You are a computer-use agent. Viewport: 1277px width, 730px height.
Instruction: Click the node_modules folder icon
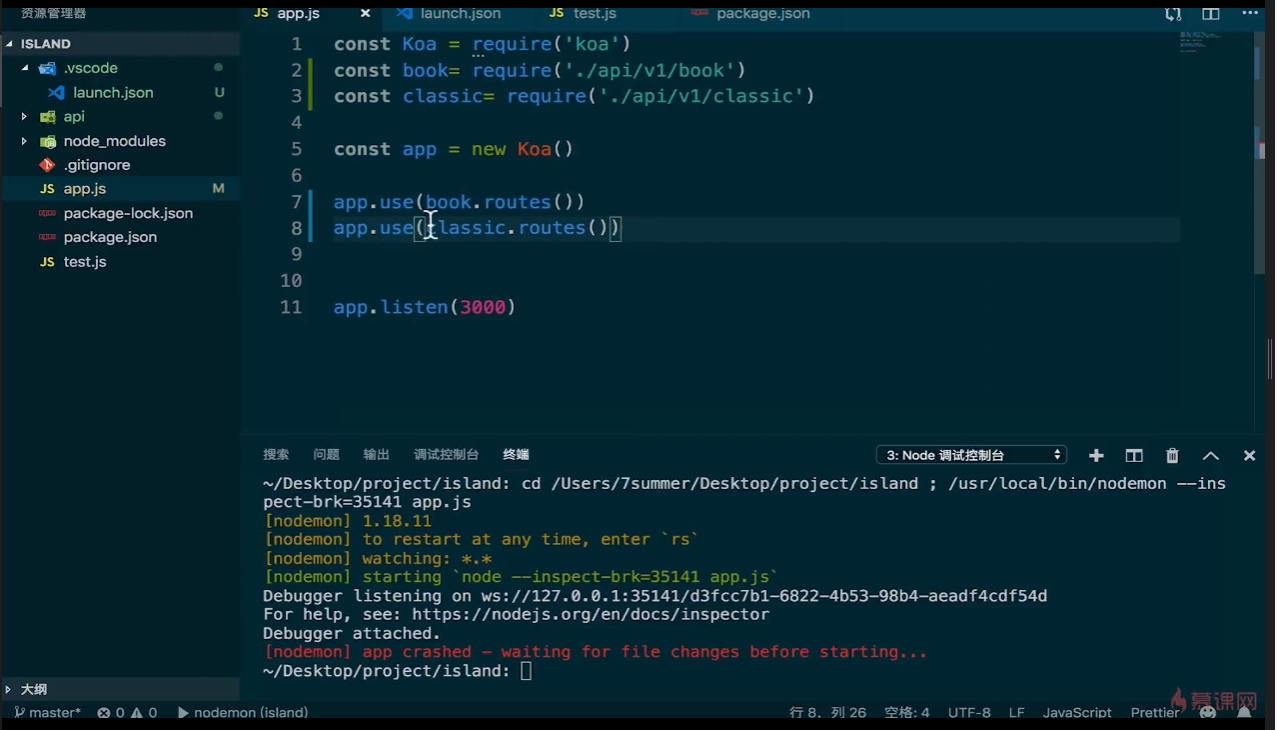point(47,141)
